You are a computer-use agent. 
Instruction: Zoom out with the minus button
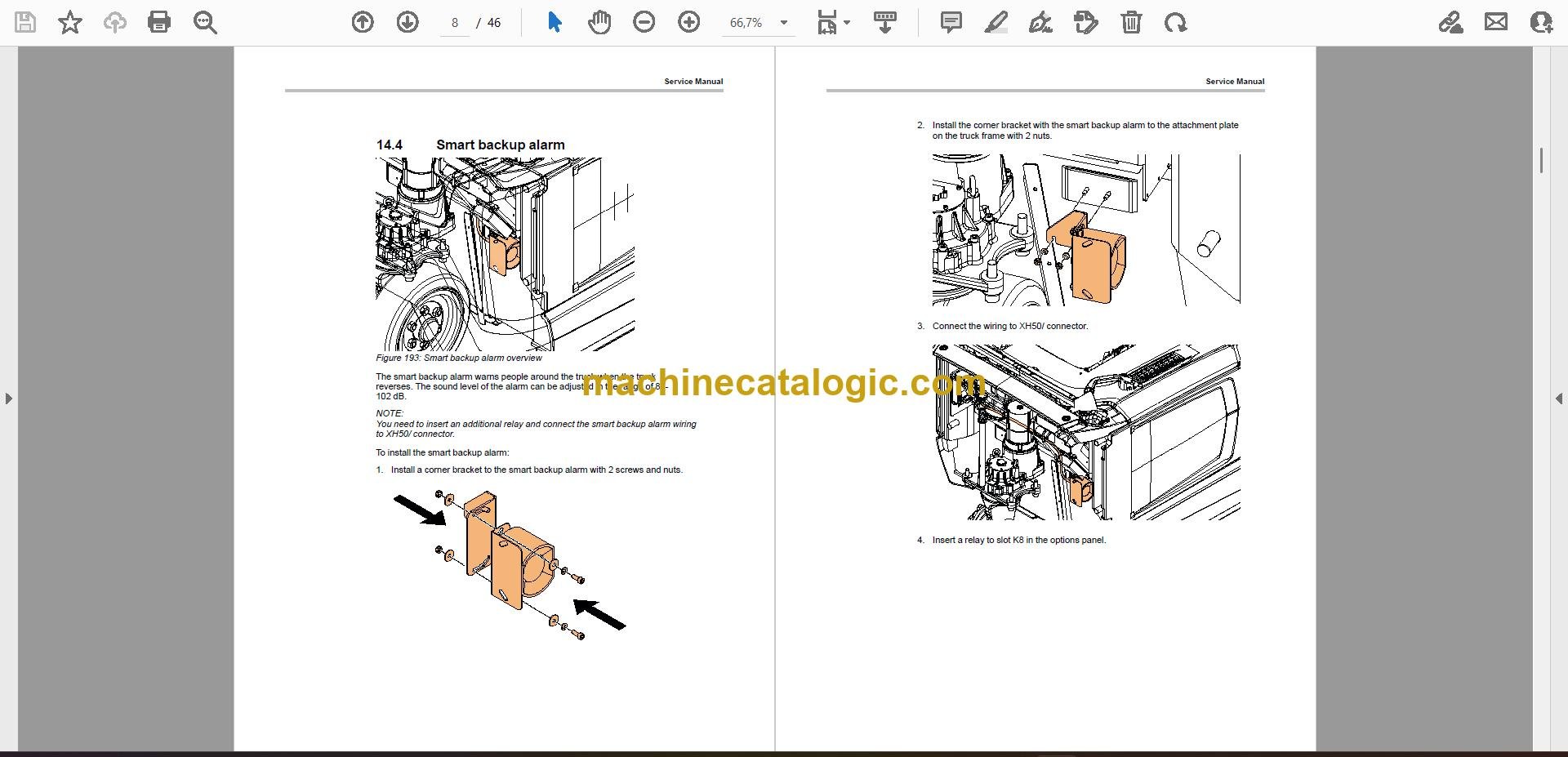644,22
